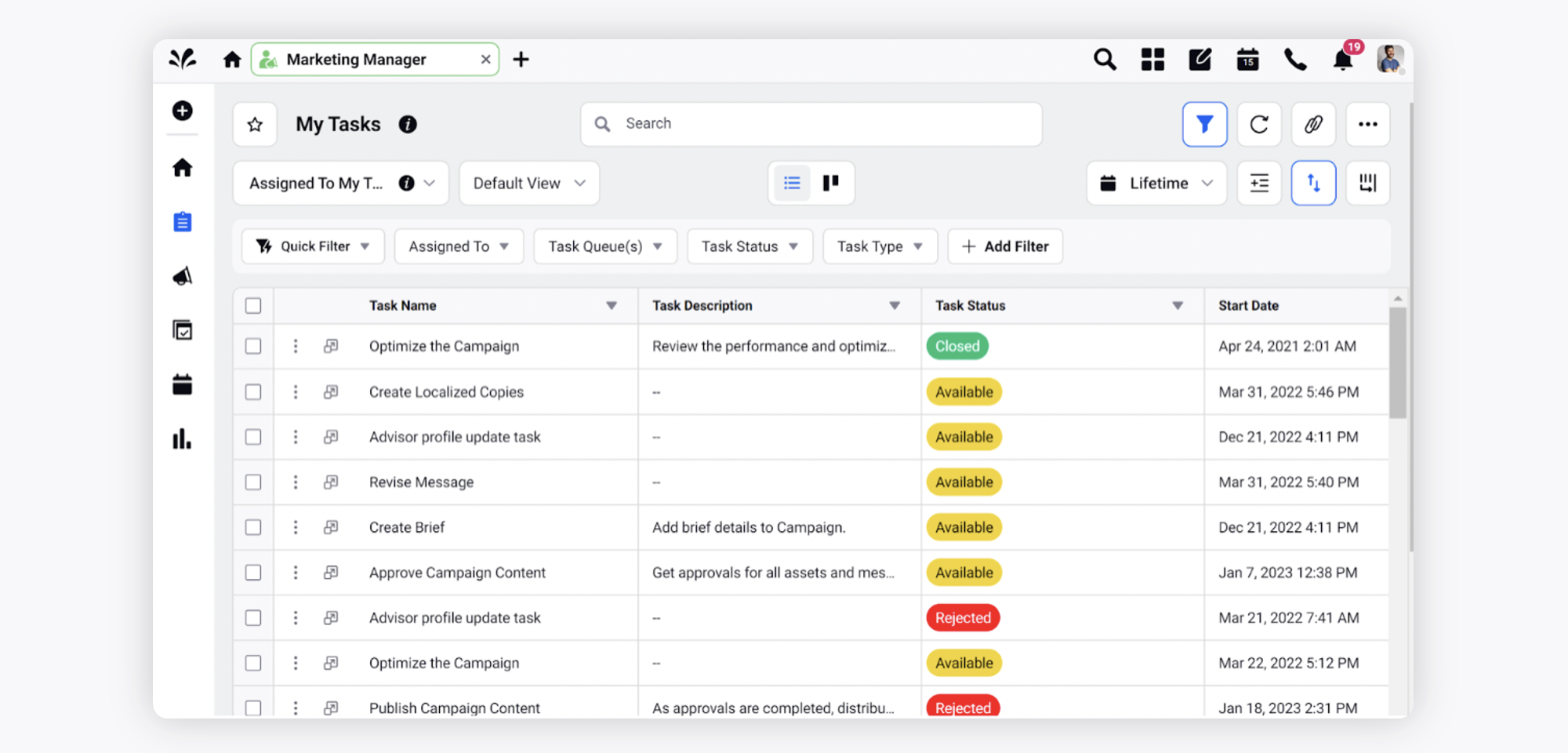Open Task Queue(s) filter dropdown
Screen dimensions: 1568x753
pyautogui.click(x=605, y=246)
